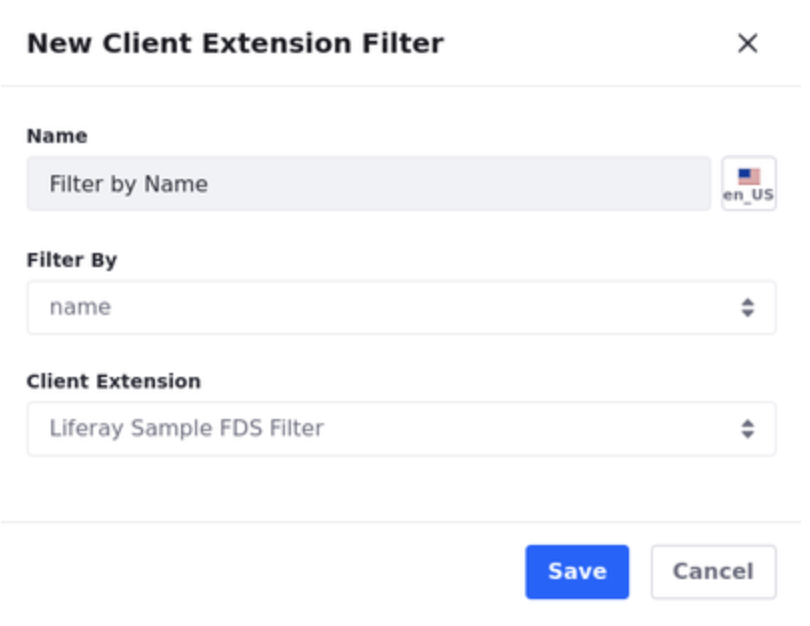Screen dimensions: 810x626
Task: Open the en_US language flag selector
Action: point(749,183)
